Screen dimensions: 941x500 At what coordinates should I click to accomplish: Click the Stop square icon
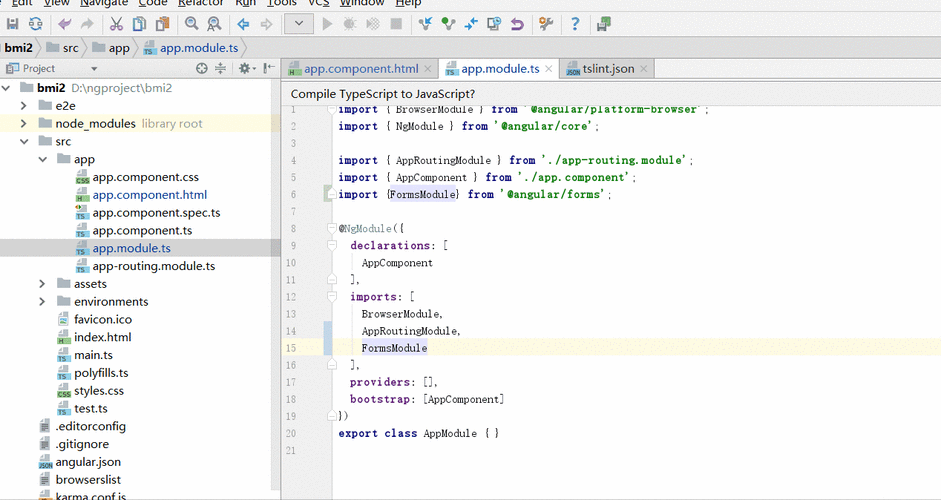[x=396, y=24]
